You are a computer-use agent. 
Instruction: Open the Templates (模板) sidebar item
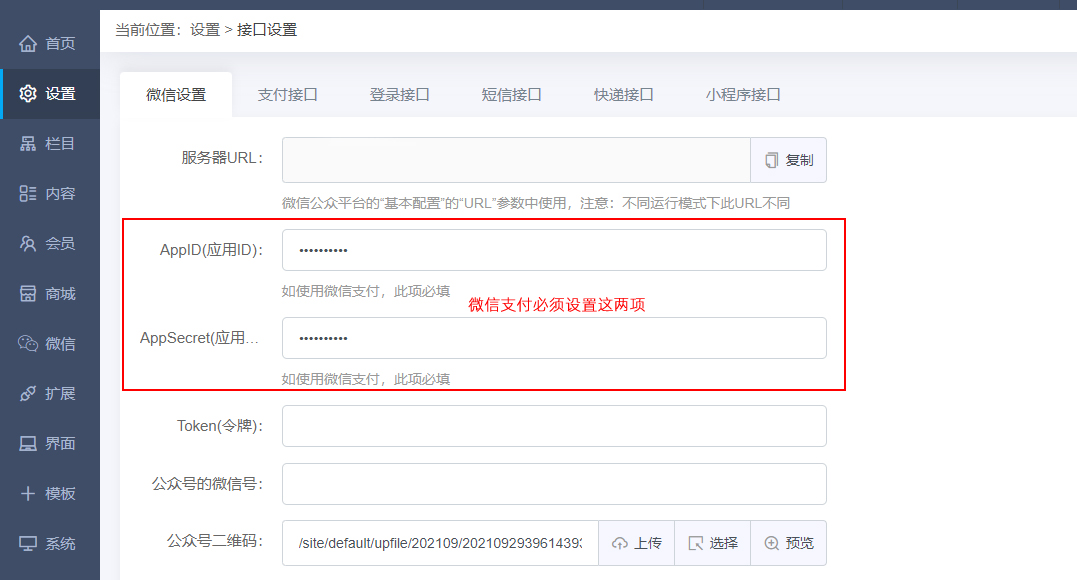click(49, 494)
